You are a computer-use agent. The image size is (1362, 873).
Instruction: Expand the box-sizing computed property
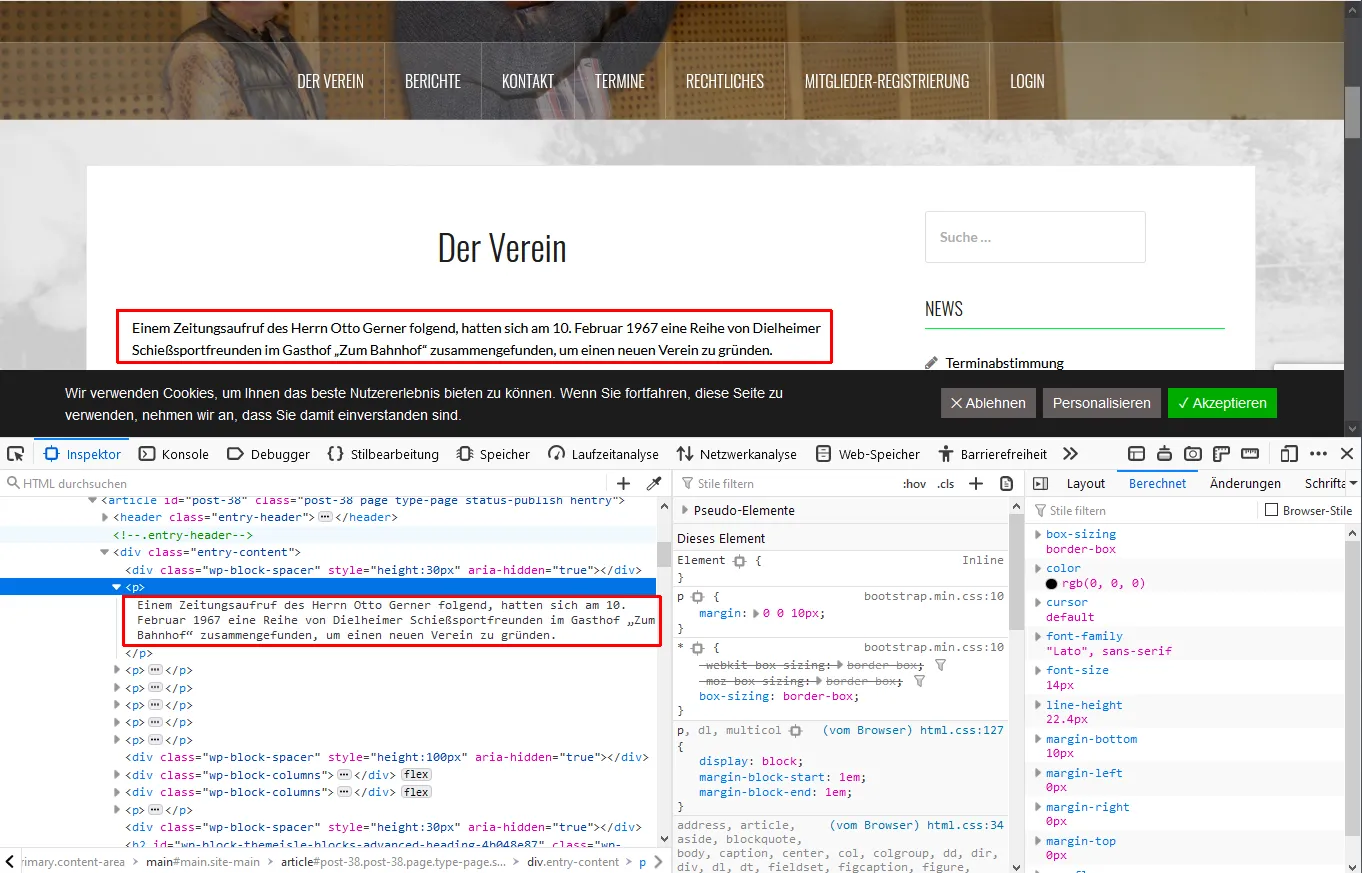[1038, 534]
